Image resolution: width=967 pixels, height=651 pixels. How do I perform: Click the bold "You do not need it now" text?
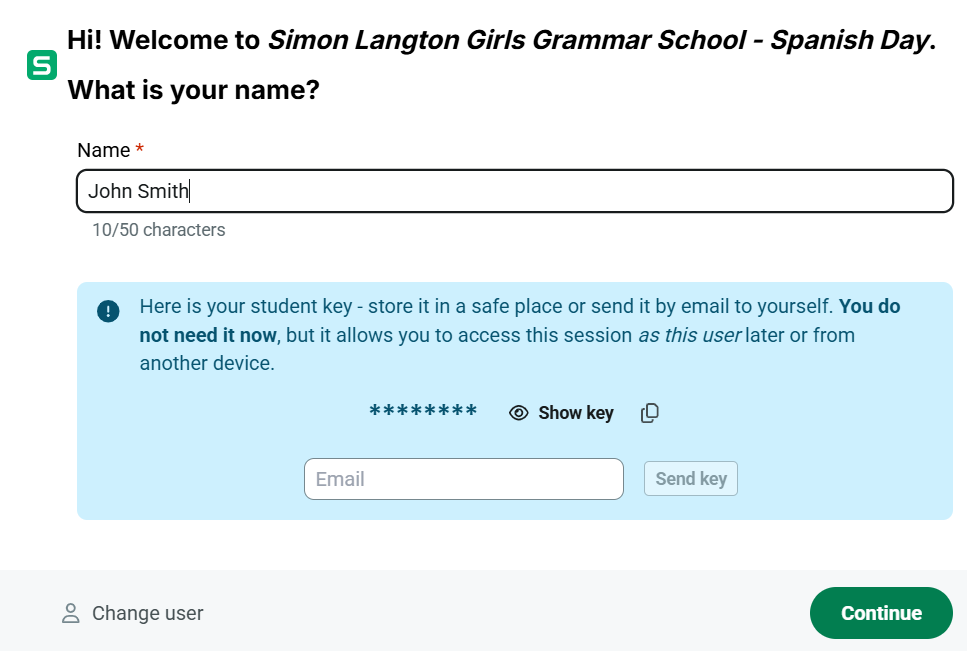[206, 335]
